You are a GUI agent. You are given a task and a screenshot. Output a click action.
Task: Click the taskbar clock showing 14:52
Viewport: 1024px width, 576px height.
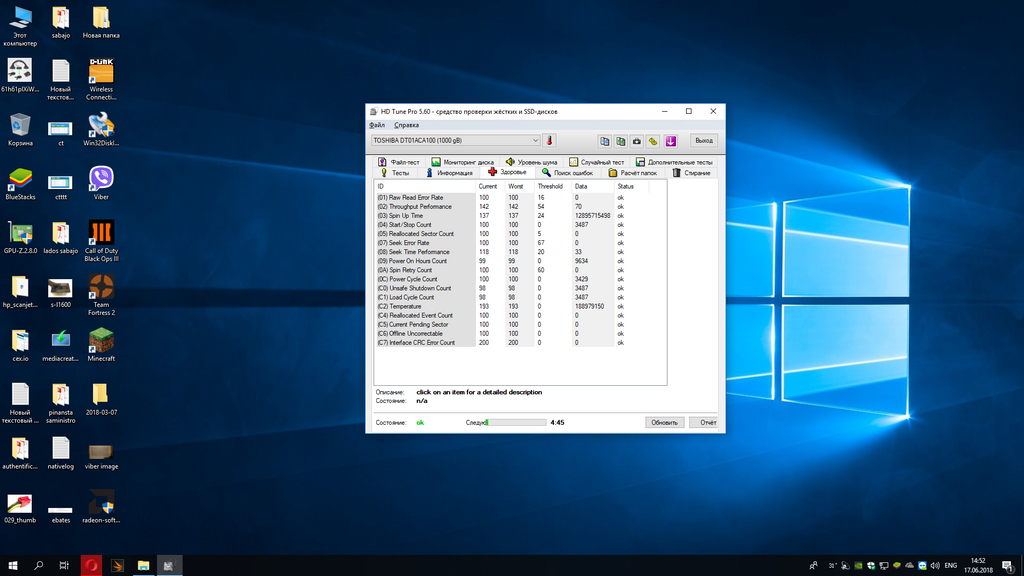(978, 566)
